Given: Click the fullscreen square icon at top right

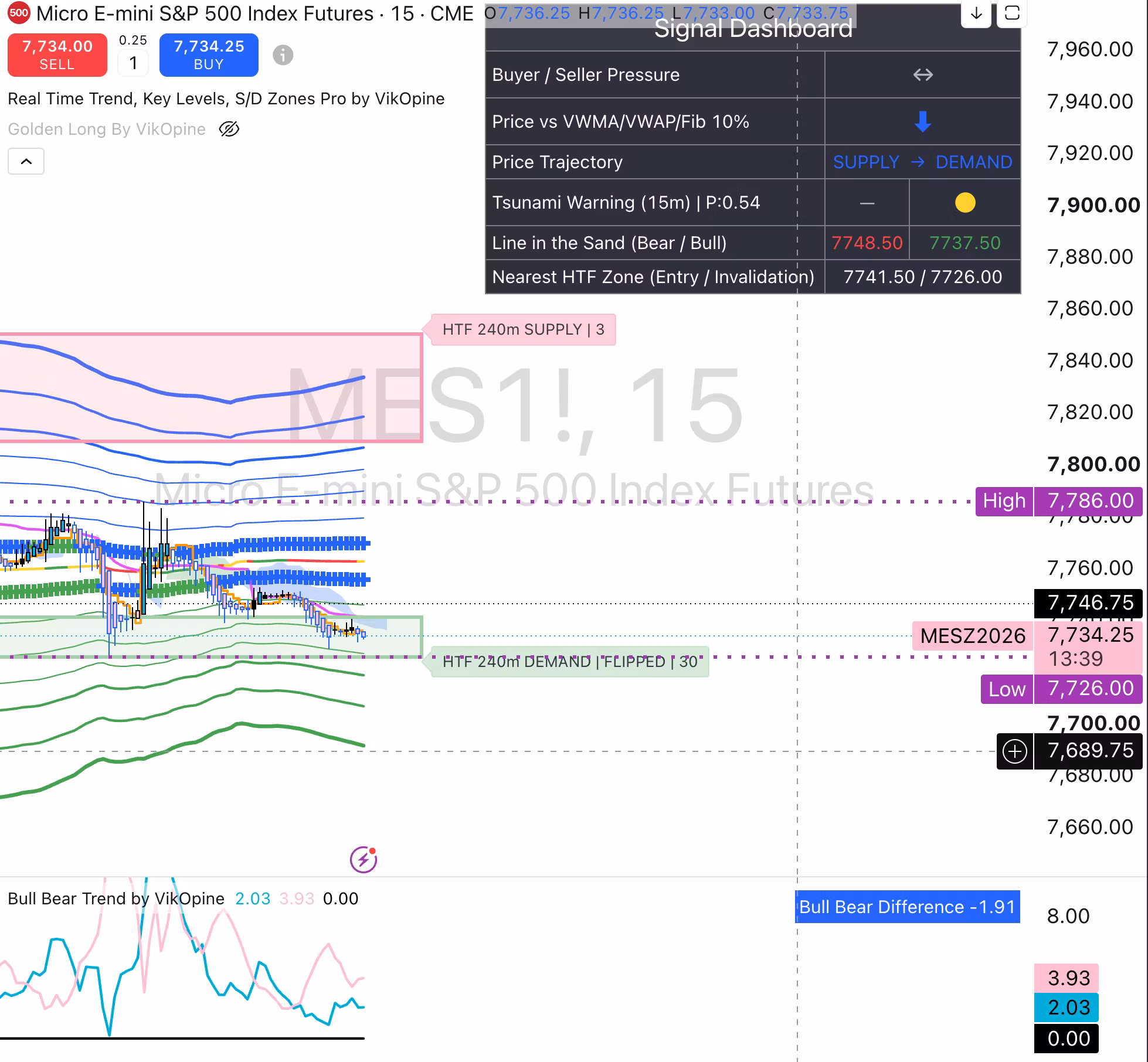Looking at the screenshot, I should (x=1013, y=13).
